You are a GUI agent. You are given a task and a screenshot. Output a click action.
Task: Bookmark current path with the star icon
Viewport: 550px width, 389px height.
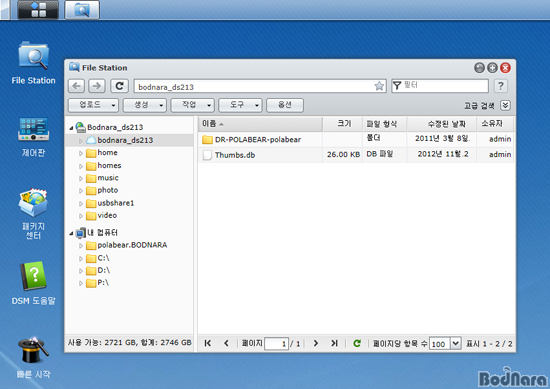click(379, 86)
